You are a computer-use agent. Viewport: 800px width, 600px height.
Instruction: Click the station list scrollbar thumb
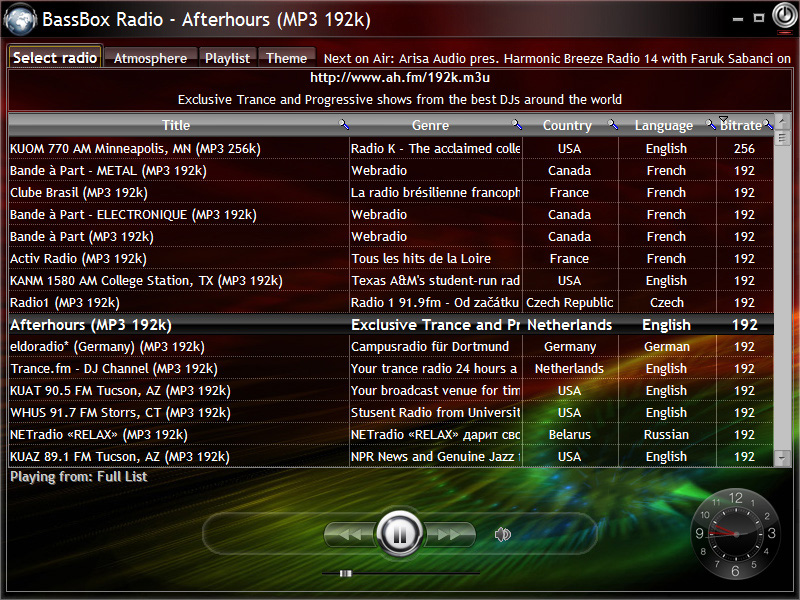[x=782, y=137]
